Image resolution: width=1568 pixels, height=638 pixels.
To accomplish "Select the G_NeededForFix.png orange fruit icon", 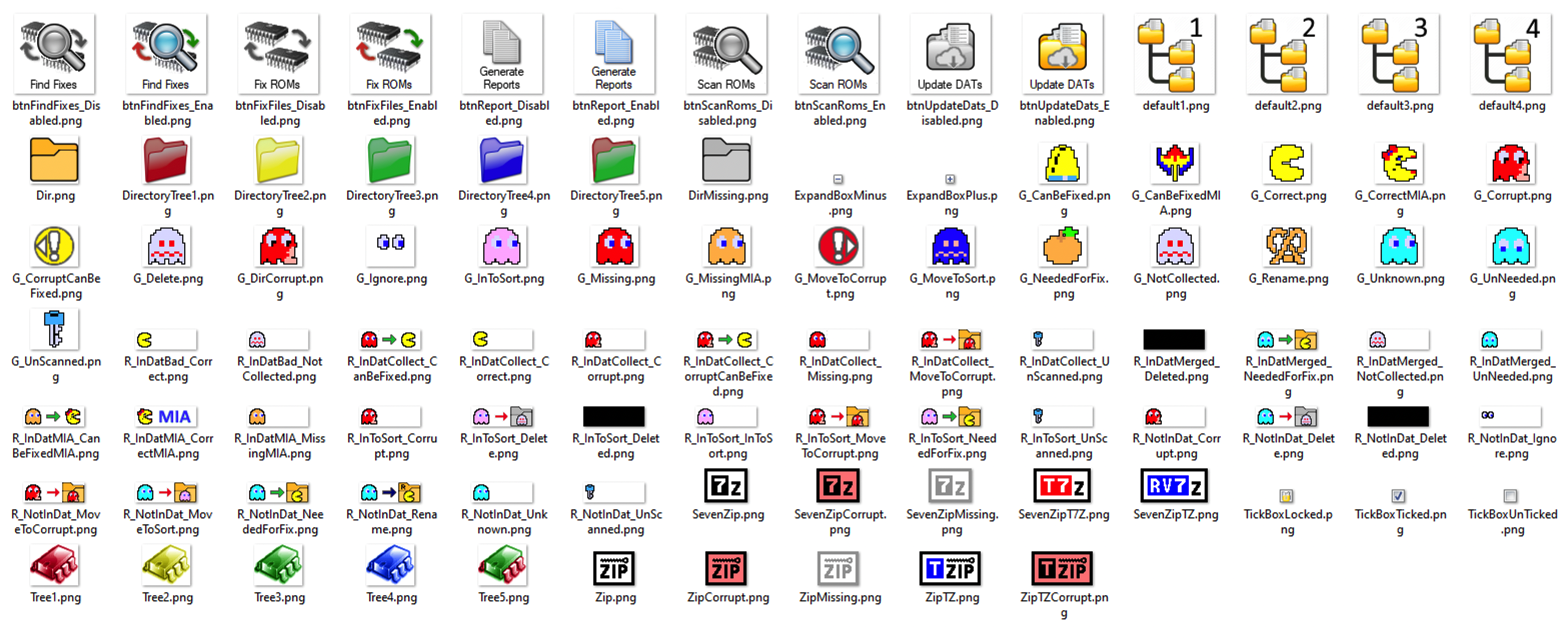I will (1063, 245).
